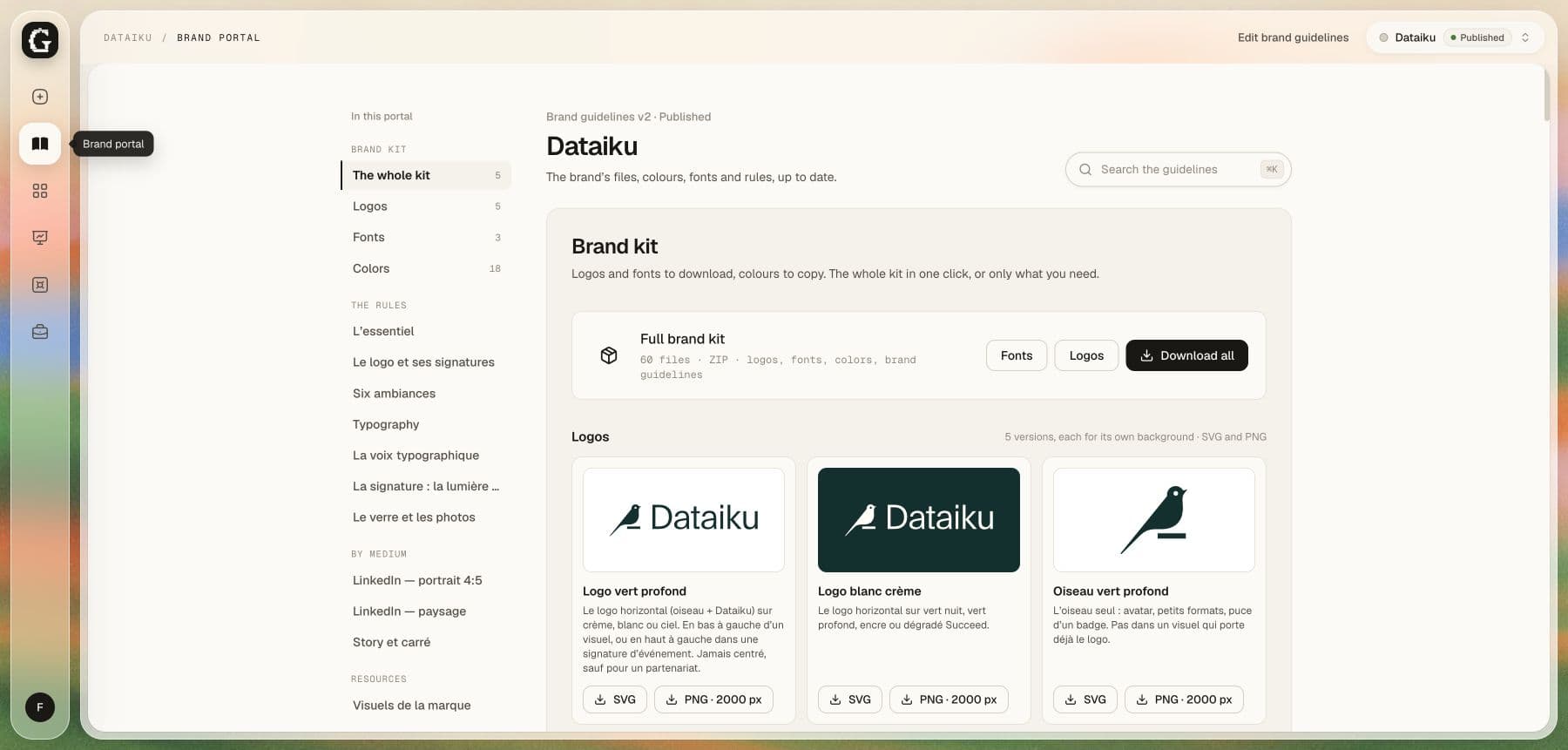The height and width of the screenshot is (750, 1568).
Task: Click the Logos button in Full brand kit
Action: pos(1086,355)
